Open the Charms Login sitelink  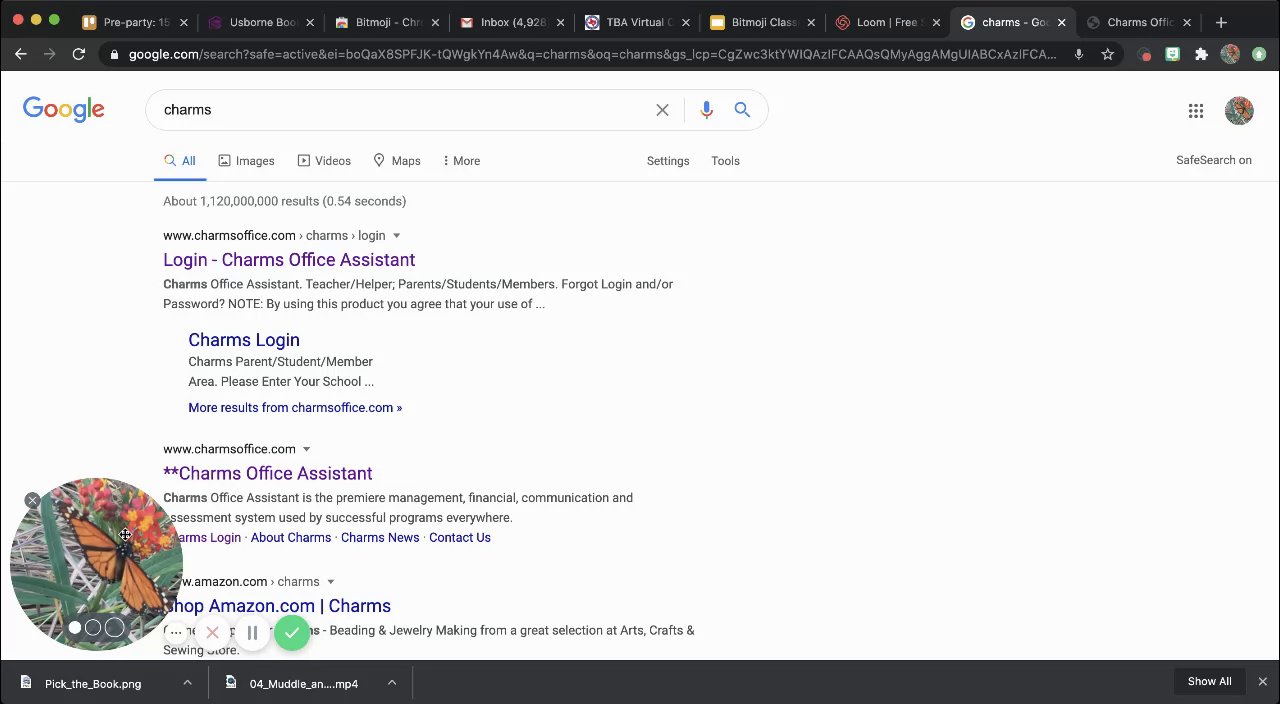tap(244, 340)
